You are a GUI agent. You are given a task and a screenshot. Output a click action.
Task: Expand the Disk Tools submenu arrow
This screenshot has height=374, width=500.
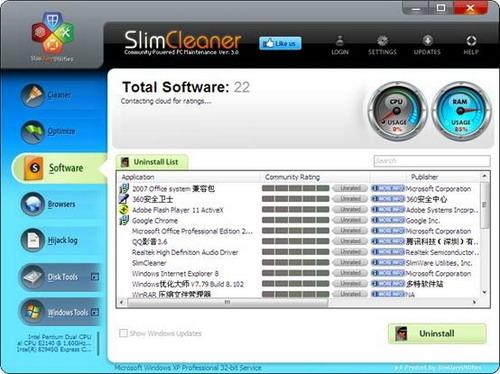point(95,276)
